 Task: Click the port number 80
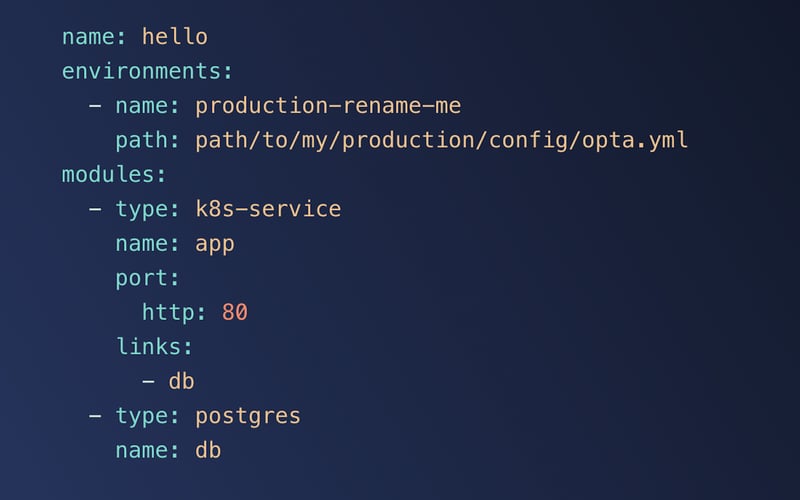coord(235,312)
